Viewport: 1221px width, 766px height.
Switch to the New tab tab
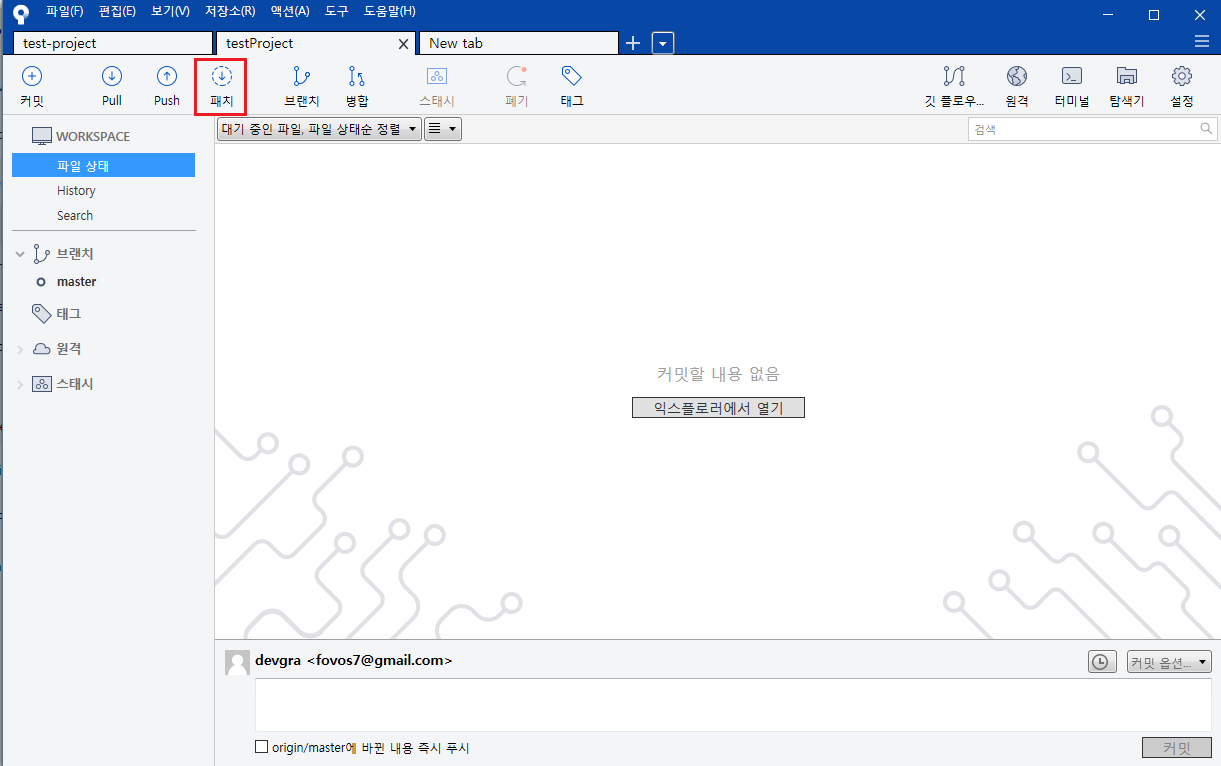518,43
